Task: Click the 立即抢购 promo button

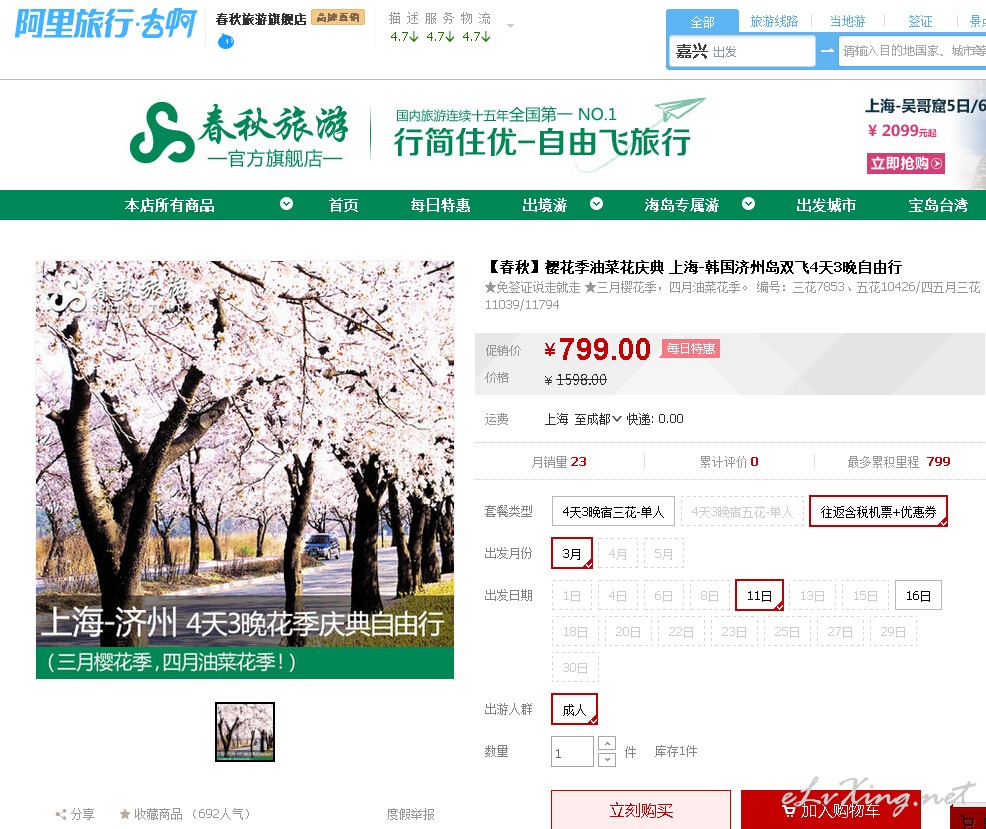Action: coord(906,164)
